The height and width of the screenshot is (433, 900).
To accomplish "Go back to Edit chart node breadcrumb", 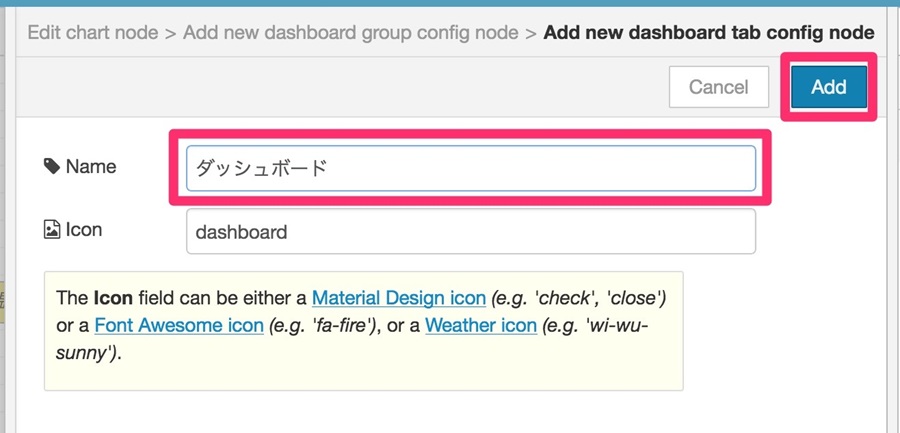I will (x=93, y=32).
